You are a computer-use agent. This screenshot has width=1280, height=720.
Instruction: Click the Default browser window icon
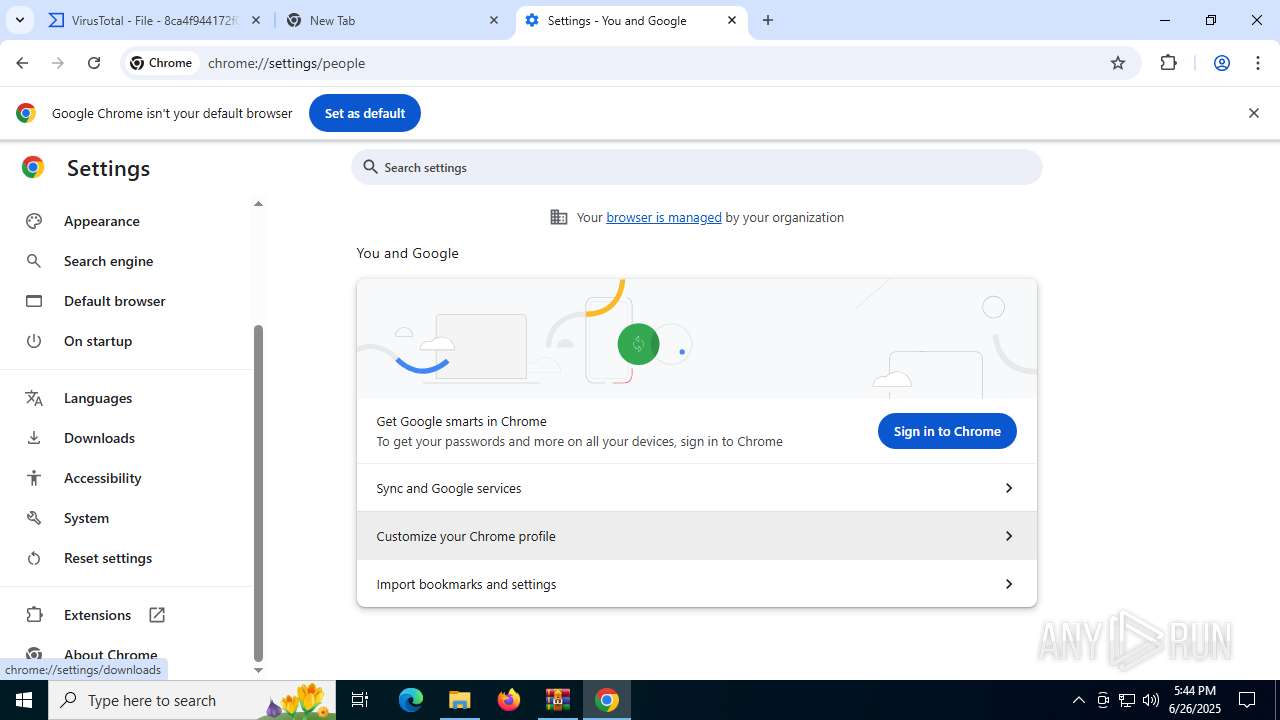[x=34, y=301]
